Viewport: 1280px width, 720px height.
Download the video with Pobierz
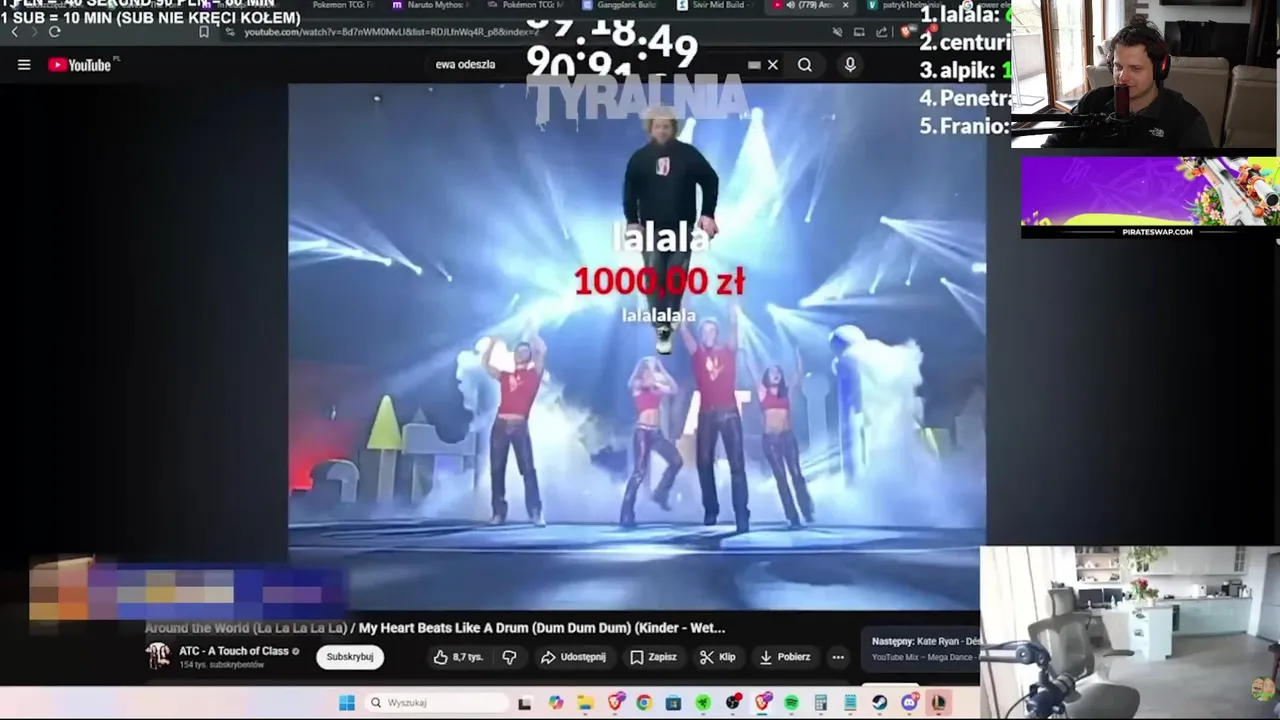pyautogui.click(x=785, y=657)
